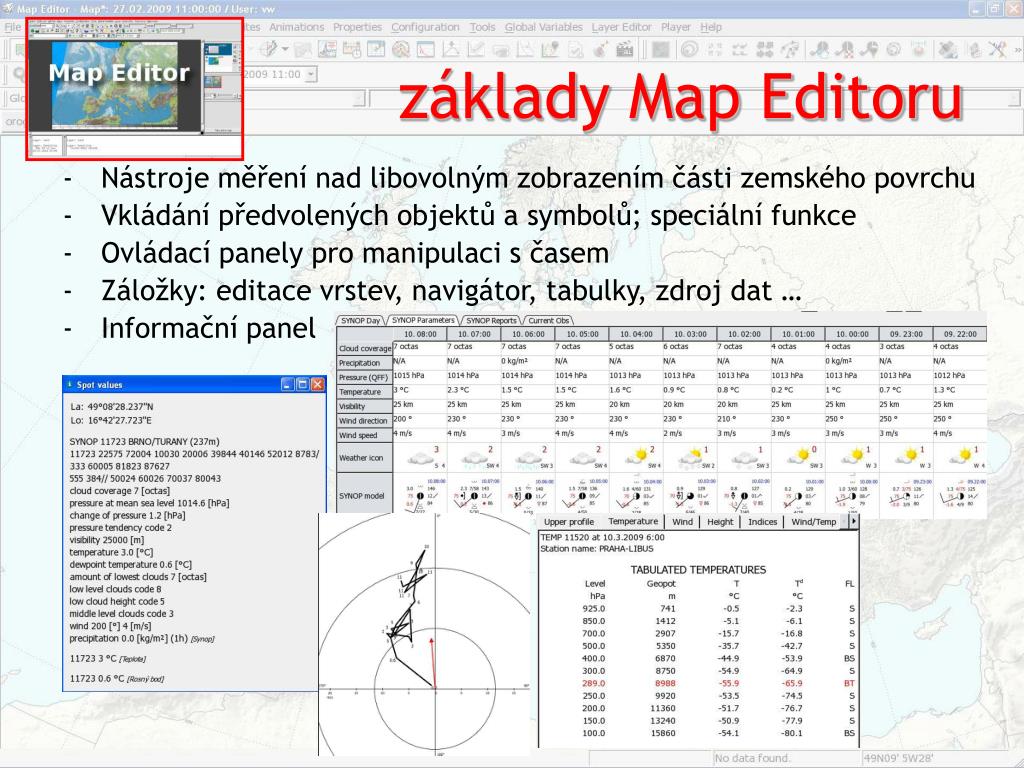Click the 925.0 level row value
Image resolution: width=1024 pixels, height=768 pixels.
594,608
